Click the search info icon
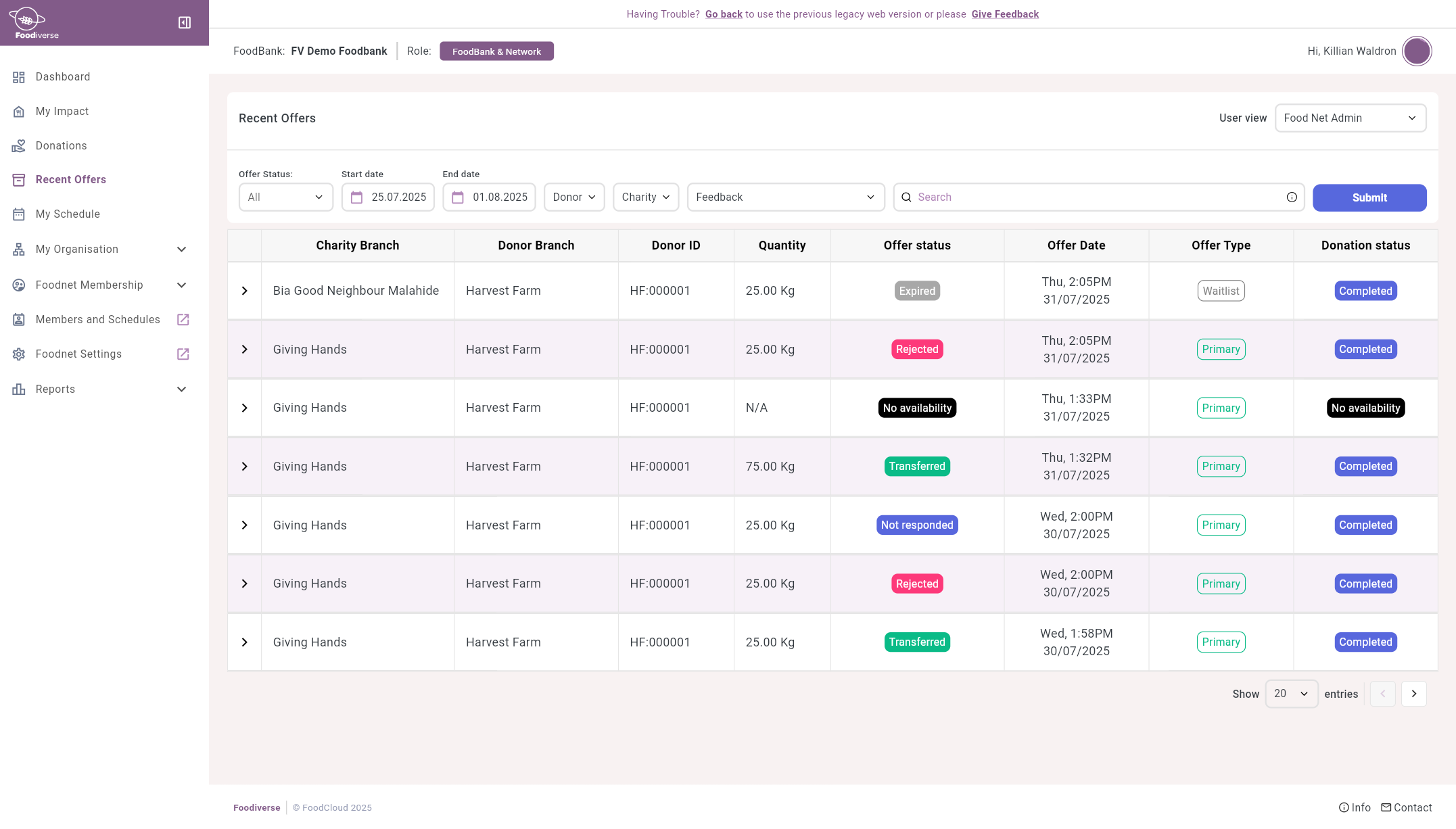This screenshot has height=829, width=1456. [x=1292, y=197]
